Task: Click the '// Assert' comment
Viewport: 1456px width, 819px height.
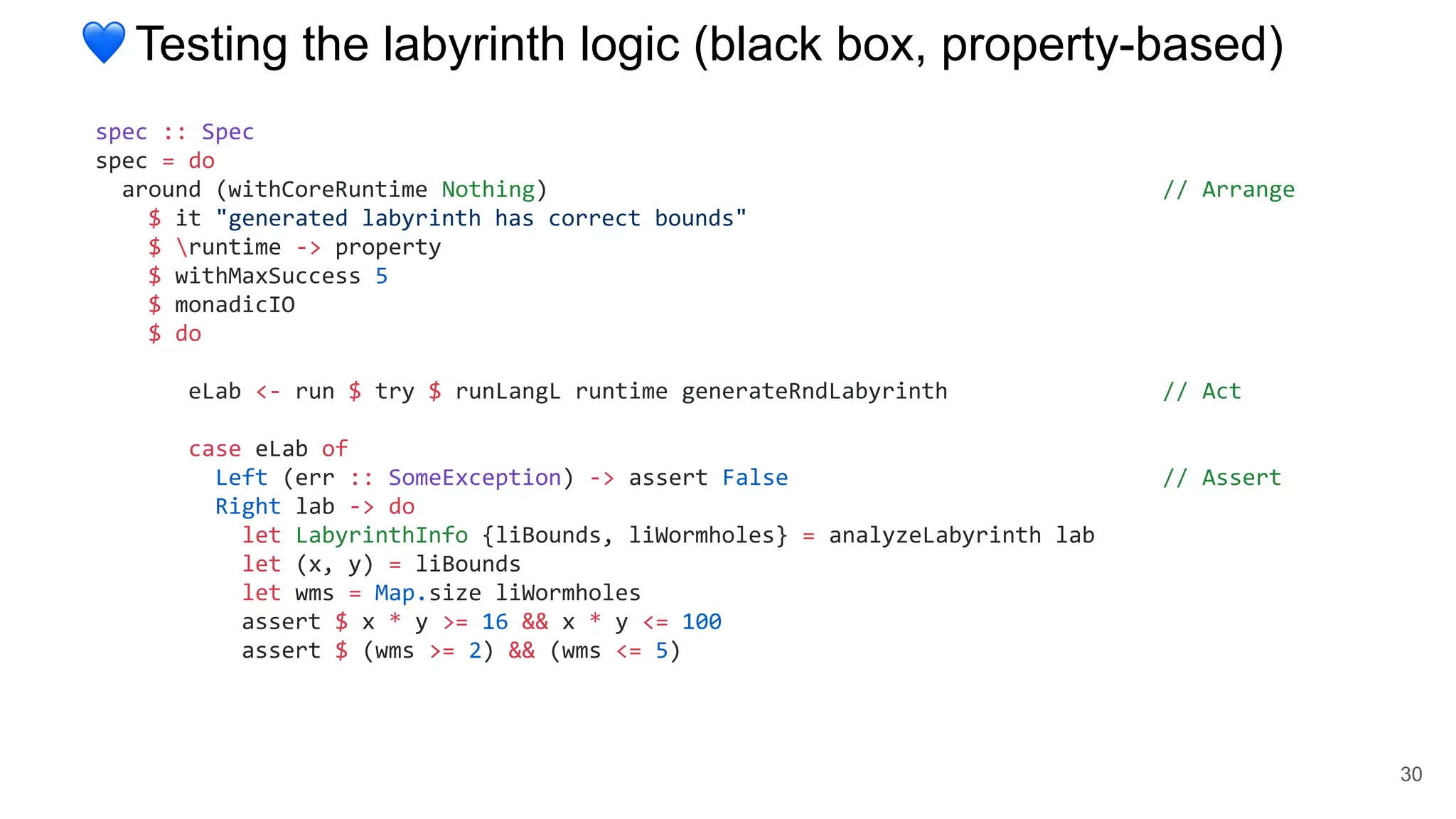Action: 1221,478
